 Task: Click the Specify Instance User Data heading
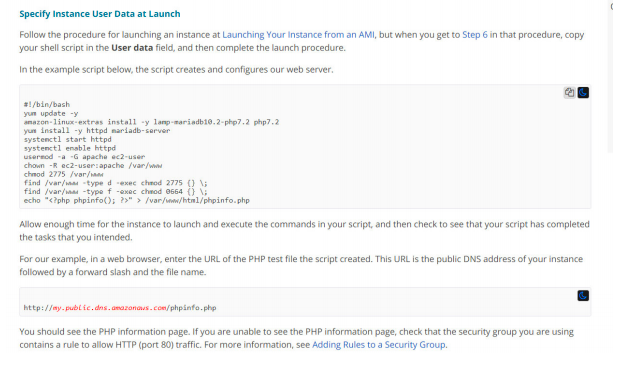(x=100, y=14)
